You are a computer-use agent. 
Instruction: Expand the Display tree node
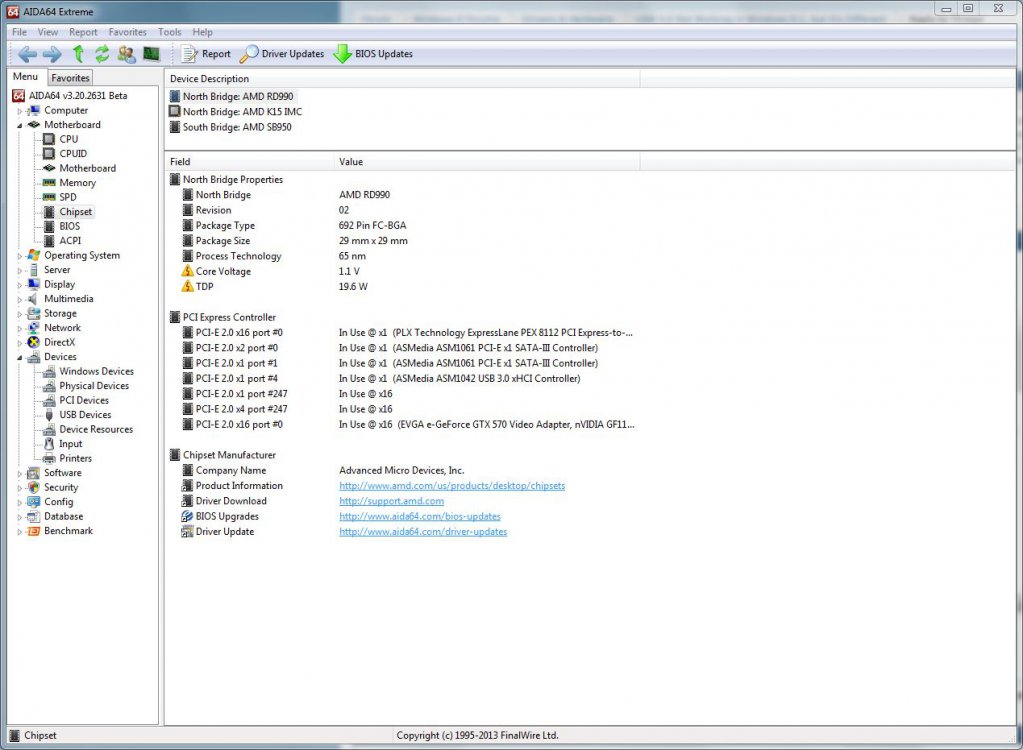20,285
